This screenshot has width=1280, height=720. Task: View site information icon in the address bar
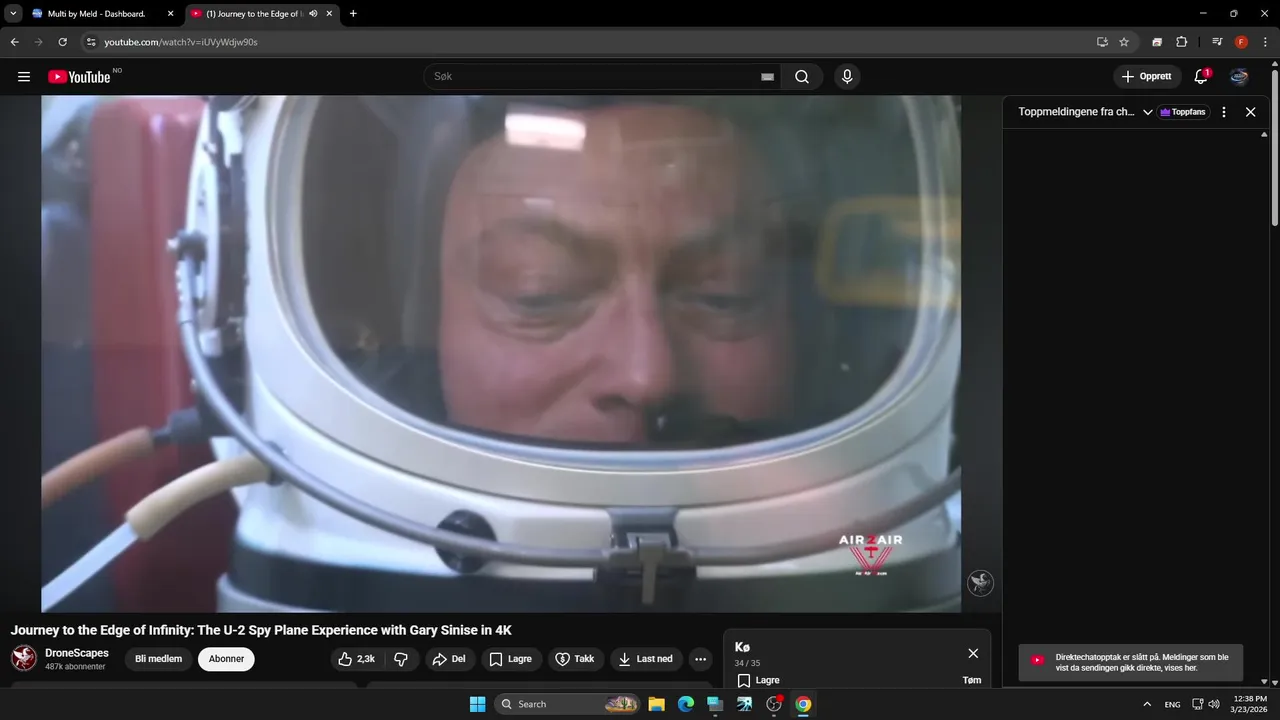(91, 42)
